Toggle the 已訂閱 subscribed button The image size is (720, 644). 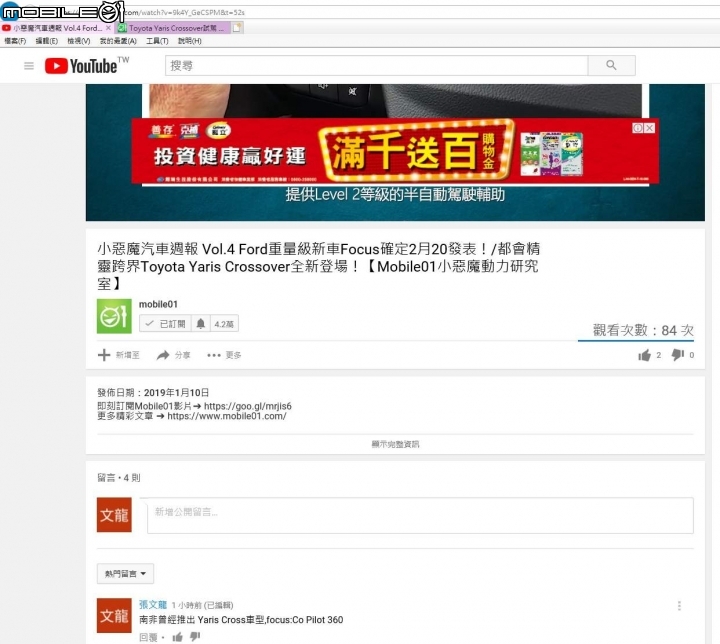point(165,324)
